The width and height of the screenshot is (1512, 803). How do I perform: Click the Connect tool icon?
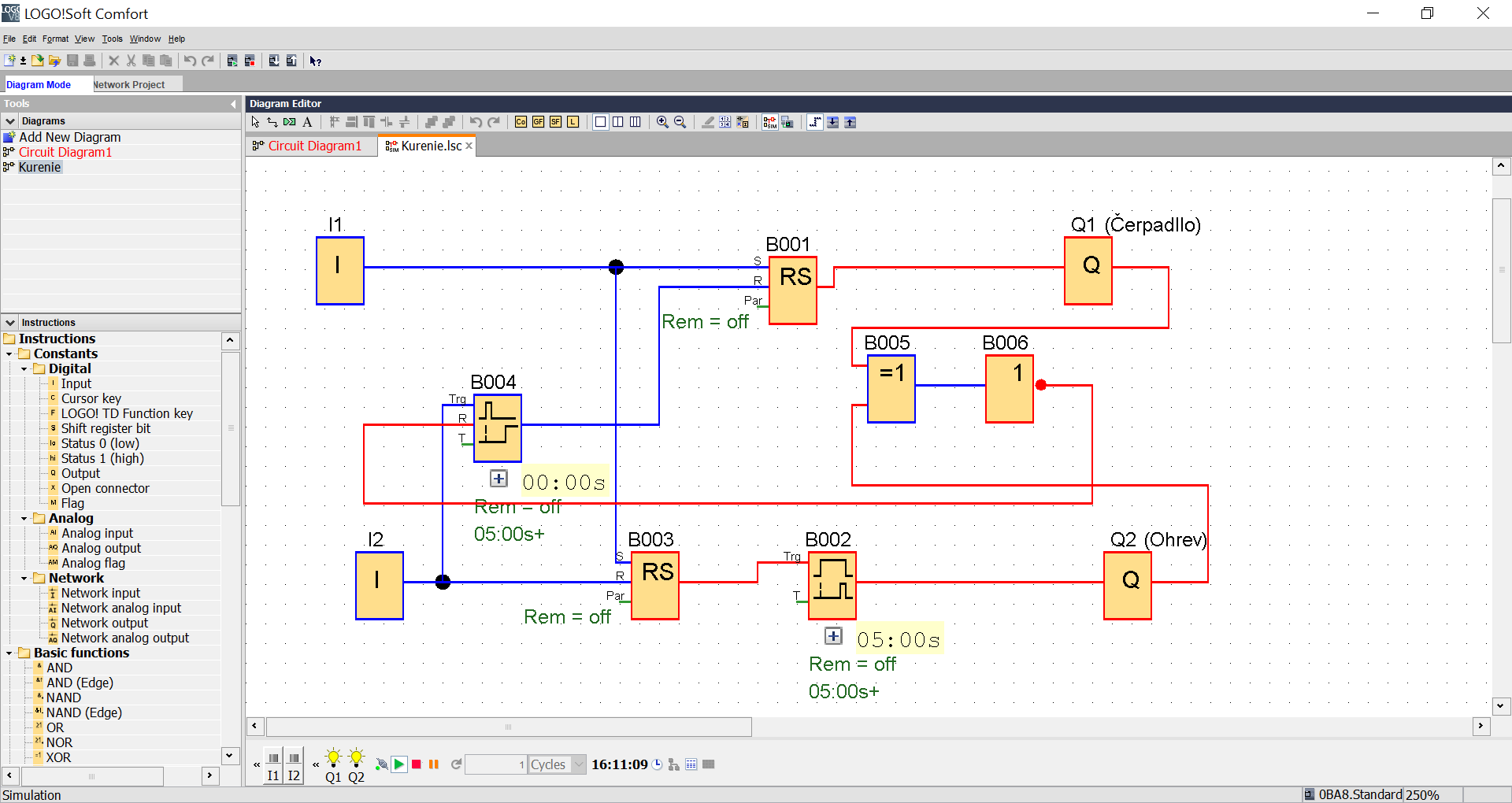(272, 122)
